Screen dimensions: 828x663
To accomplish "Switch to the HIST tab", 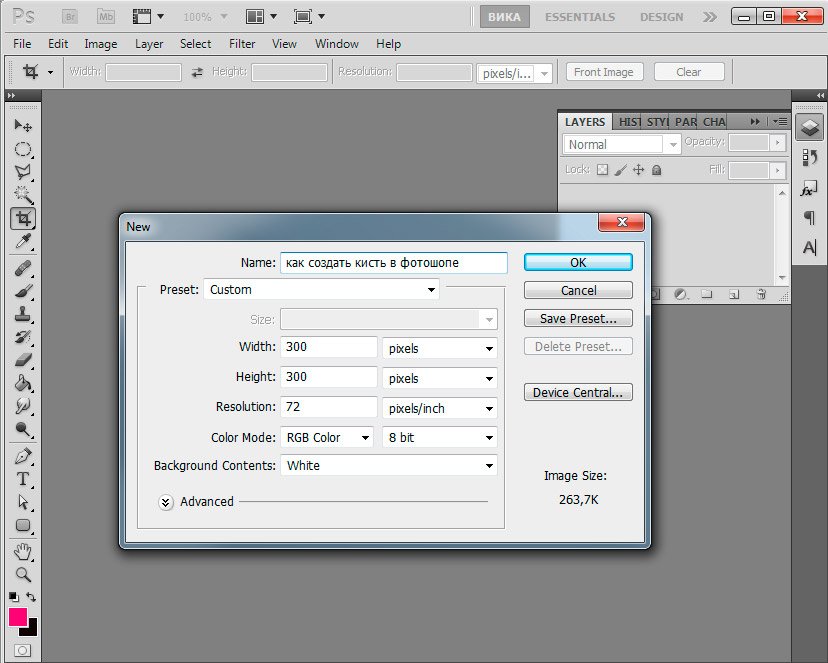I will (x=629, y=122).
